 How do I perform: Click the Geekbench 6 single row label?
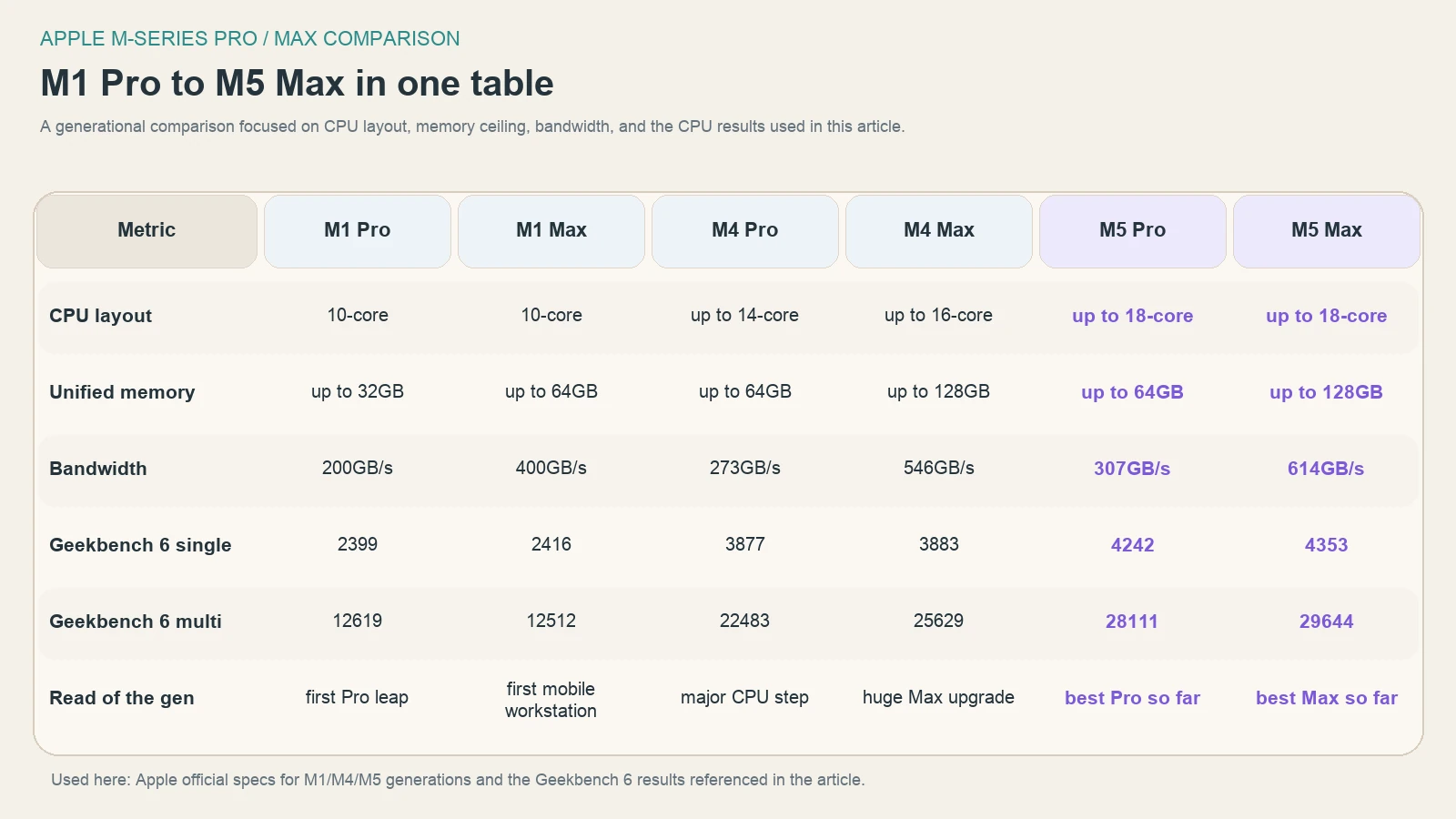(140, 545)
